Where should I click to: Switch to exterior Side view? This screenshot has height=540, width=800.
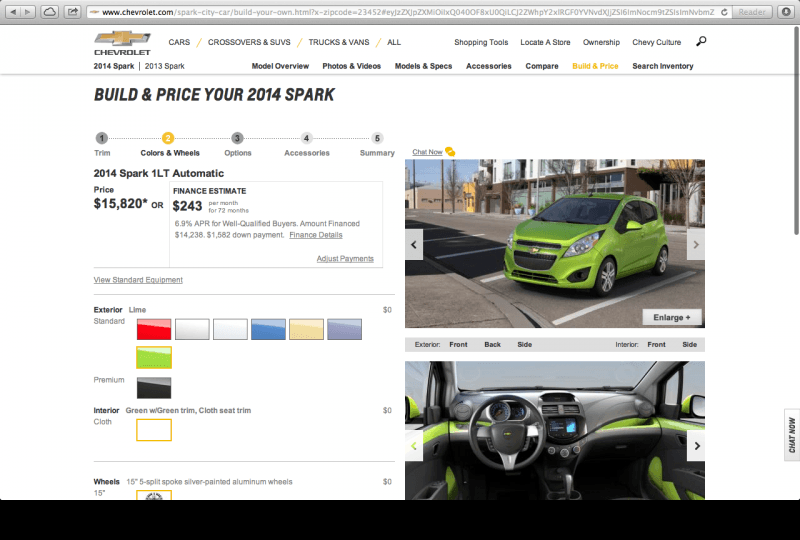coord(524,345)
